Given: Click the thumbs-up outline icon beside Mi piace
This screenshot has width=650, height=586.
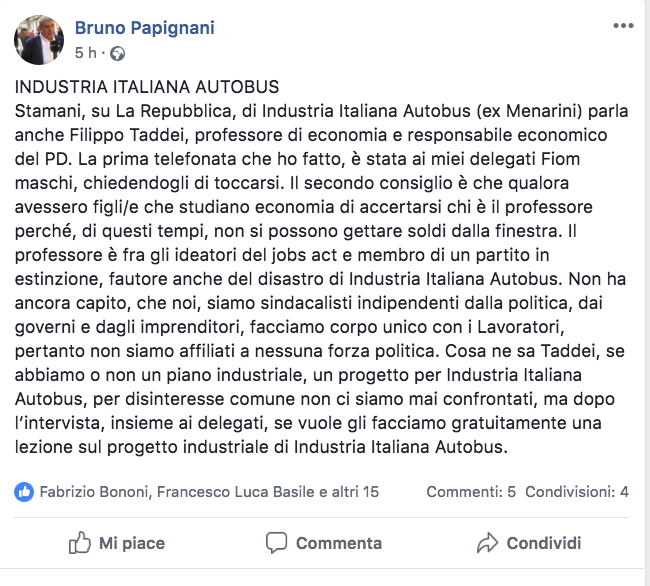Looking at the screenshot, I should [79, 542].
